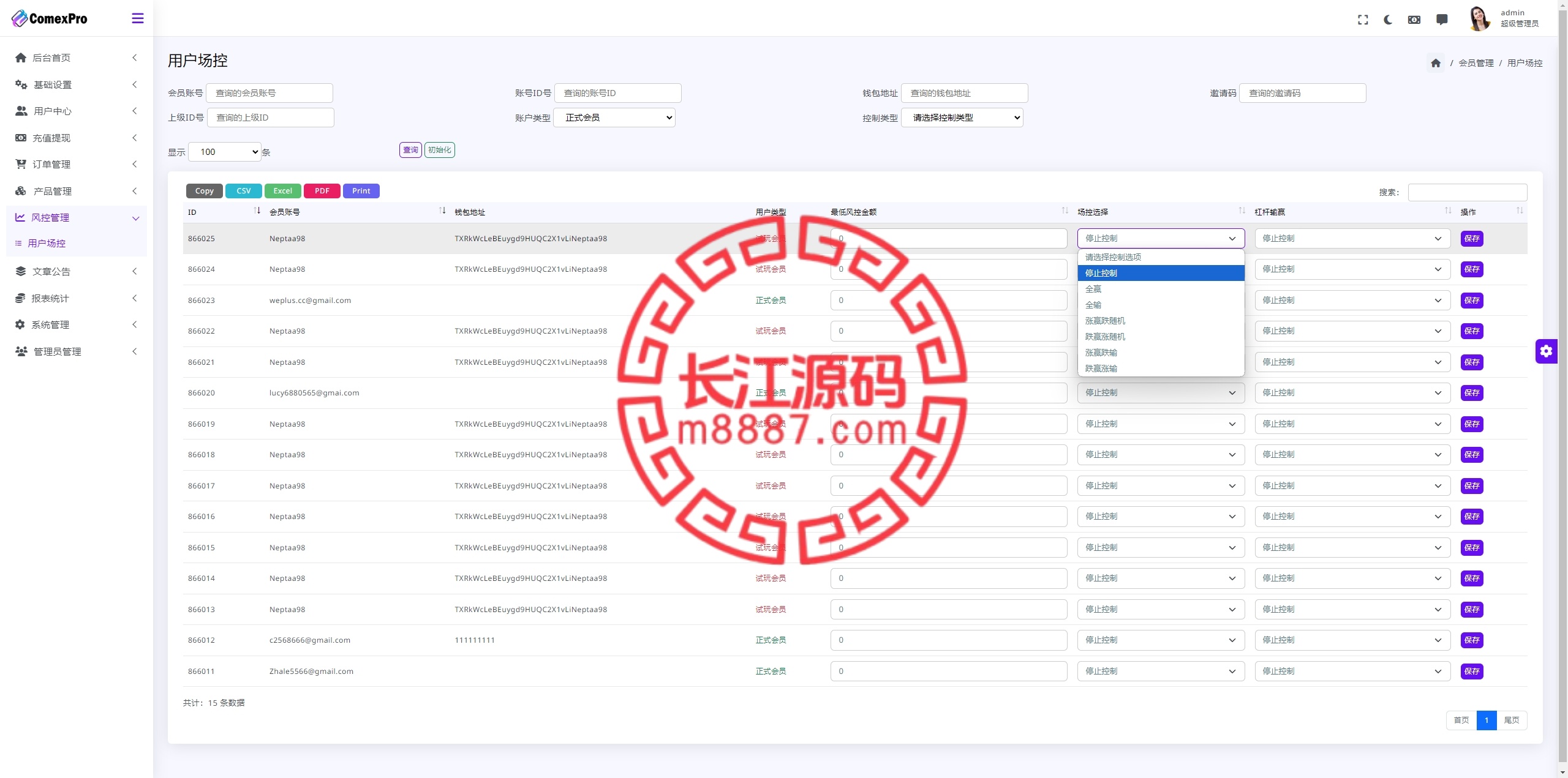Click the 查询 search button
The height and width of the screenshot is (778, 1568).
pyautogui.click(x=410, y=150)
